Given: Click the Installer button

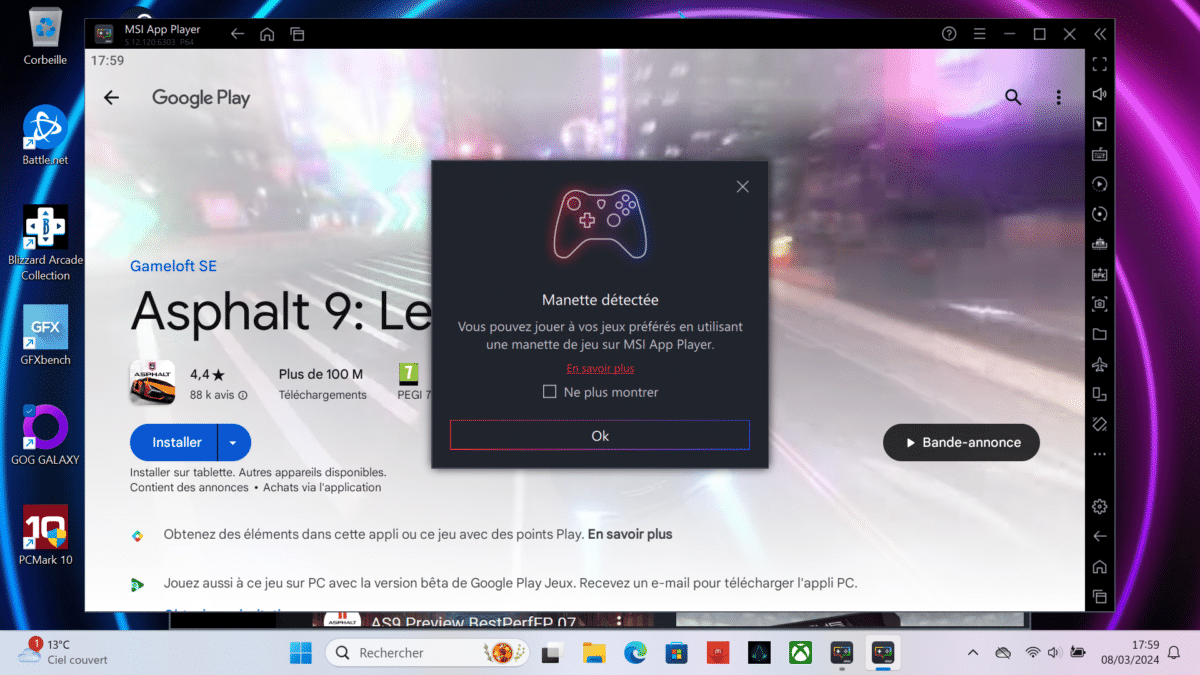Looking at the screenshot, I should tap(176, 442).
